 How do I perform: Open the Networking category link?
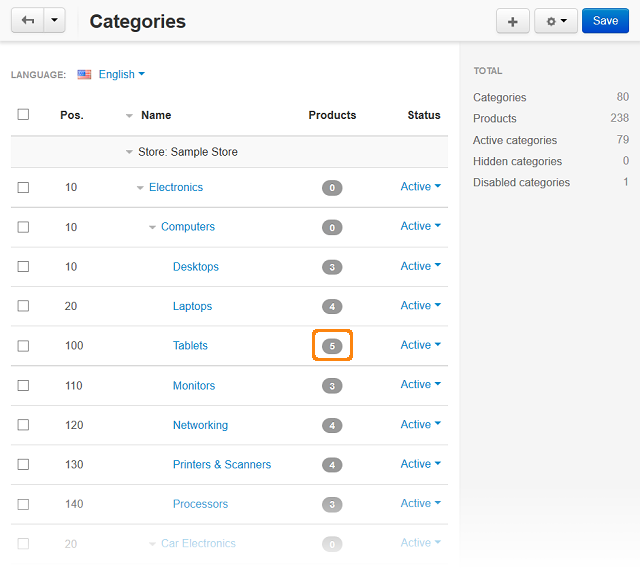coord(200,425)
